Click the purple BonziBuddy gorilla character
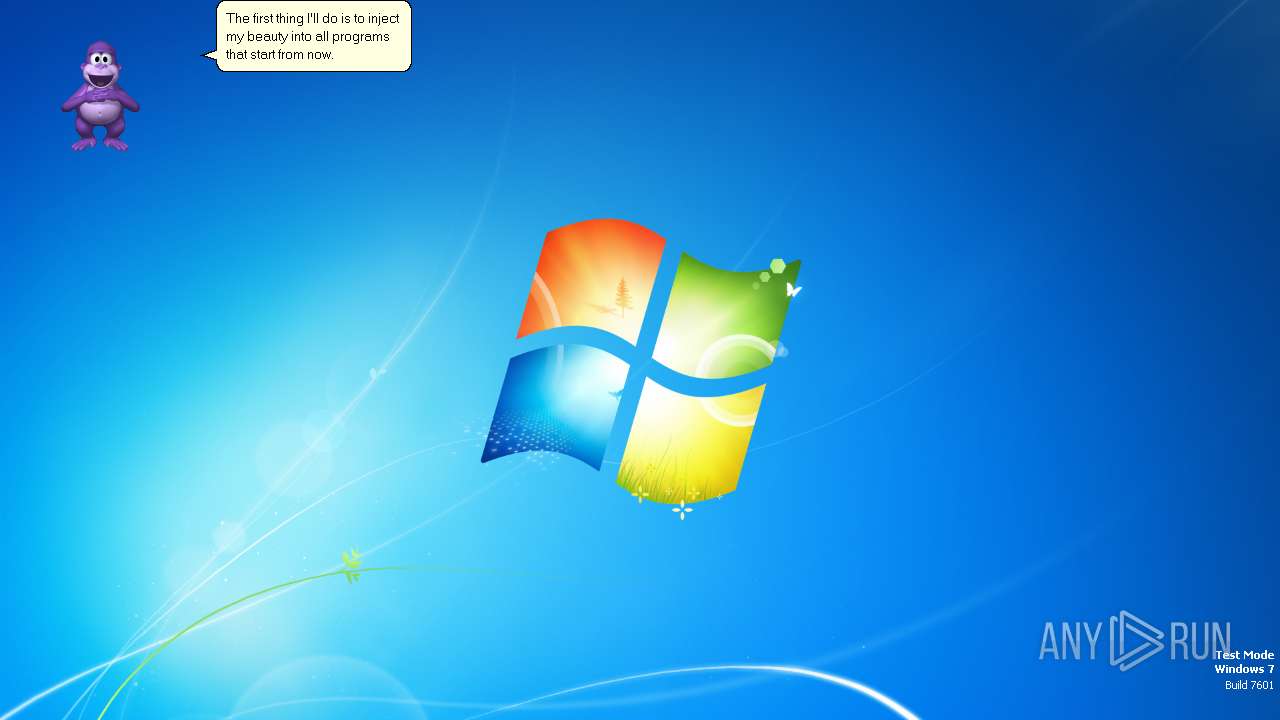This screenshot has height=720, width=1280. [x=100, y=97]
